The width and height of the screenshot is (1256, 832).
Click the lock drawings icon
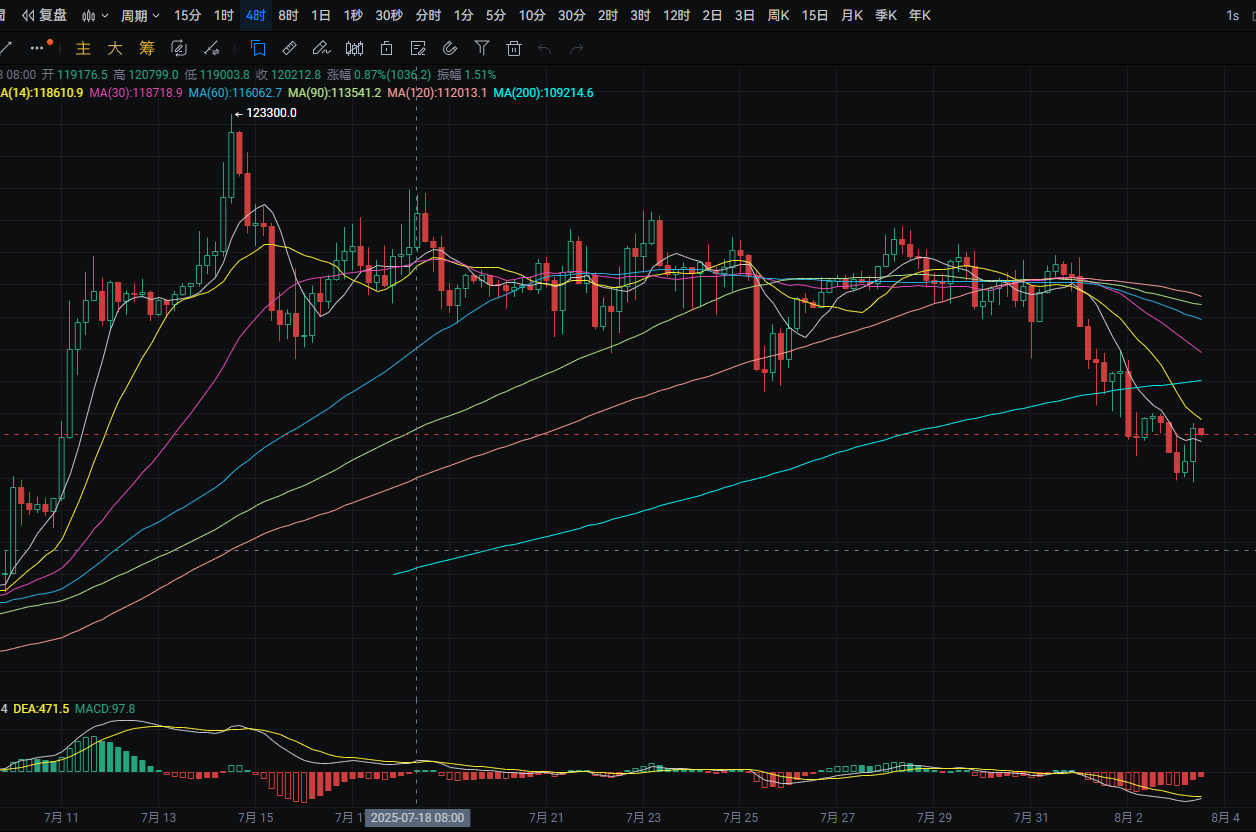tap(386, 47)
